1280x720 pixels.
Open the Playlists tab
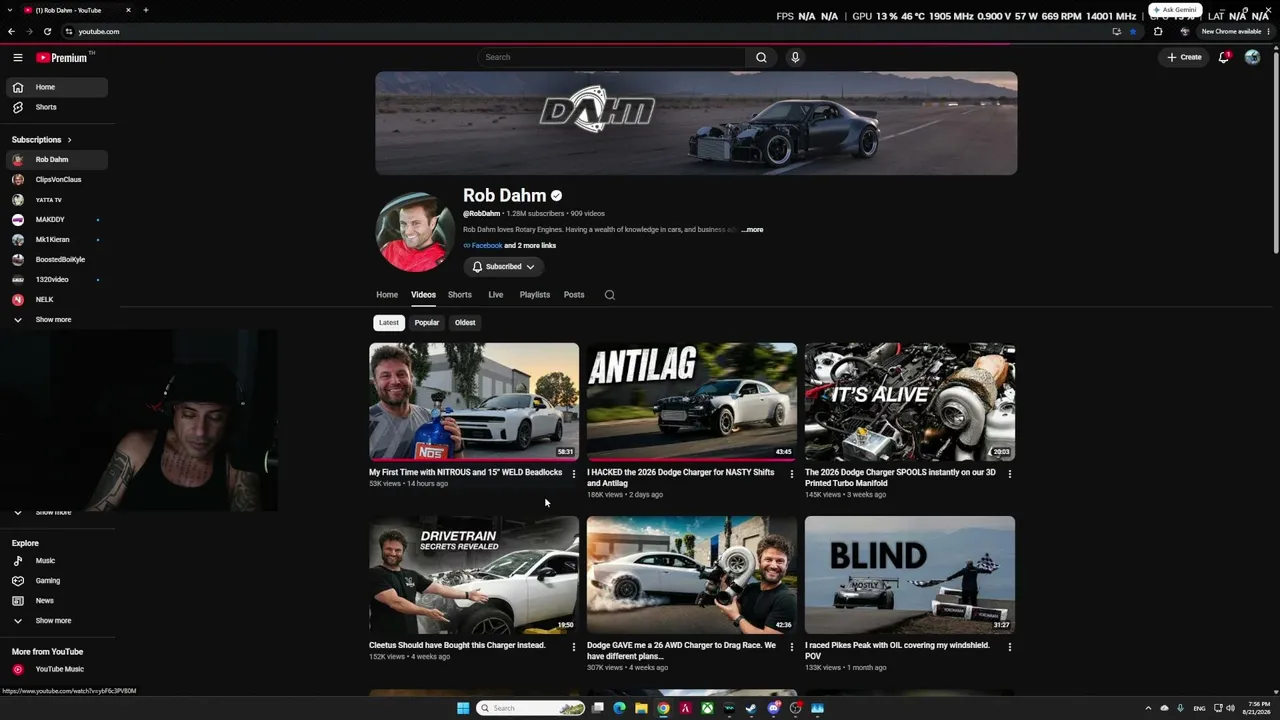click(535, 295)
